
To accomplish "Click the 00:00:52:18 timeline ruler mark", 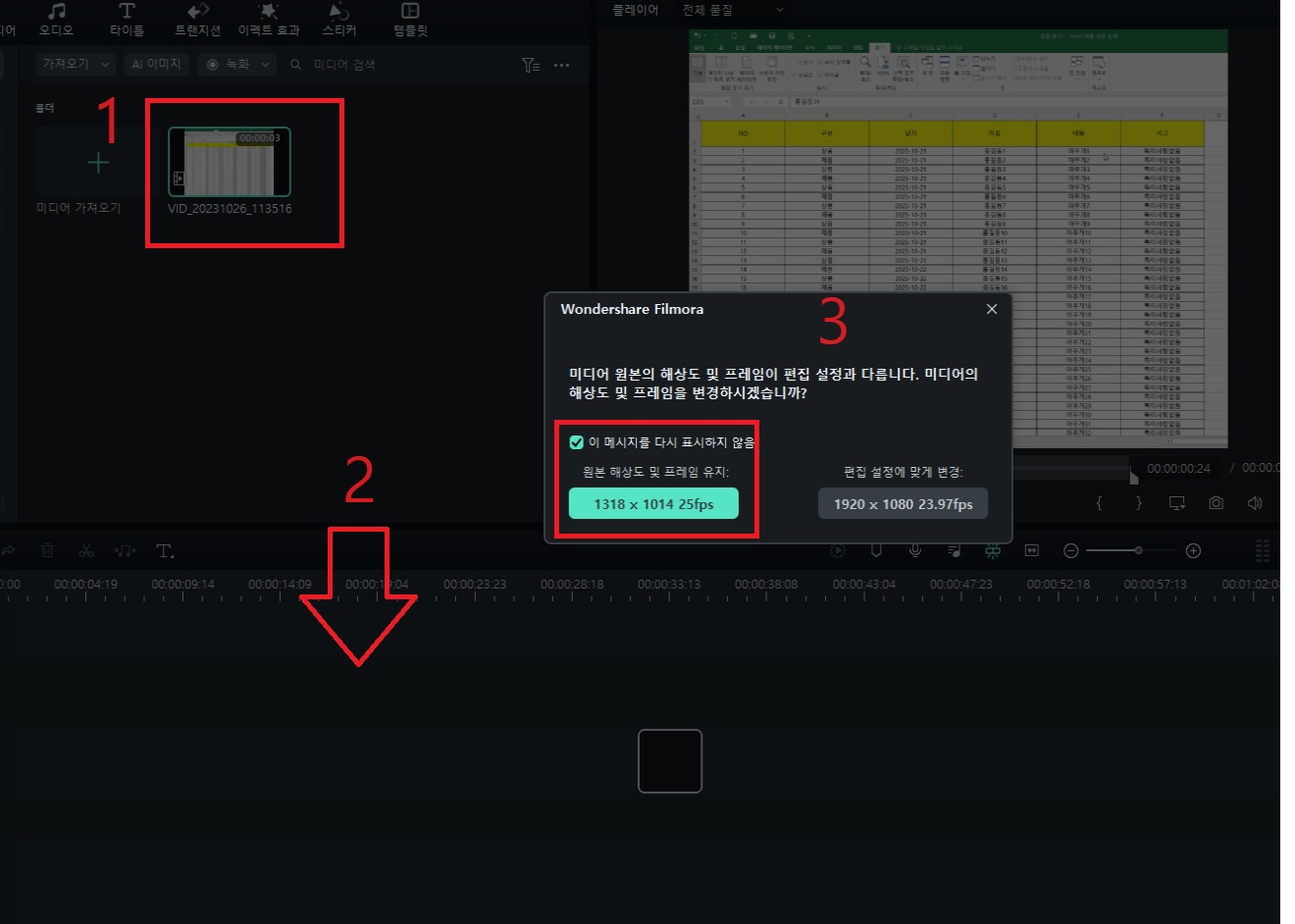I will point(1058,585).
